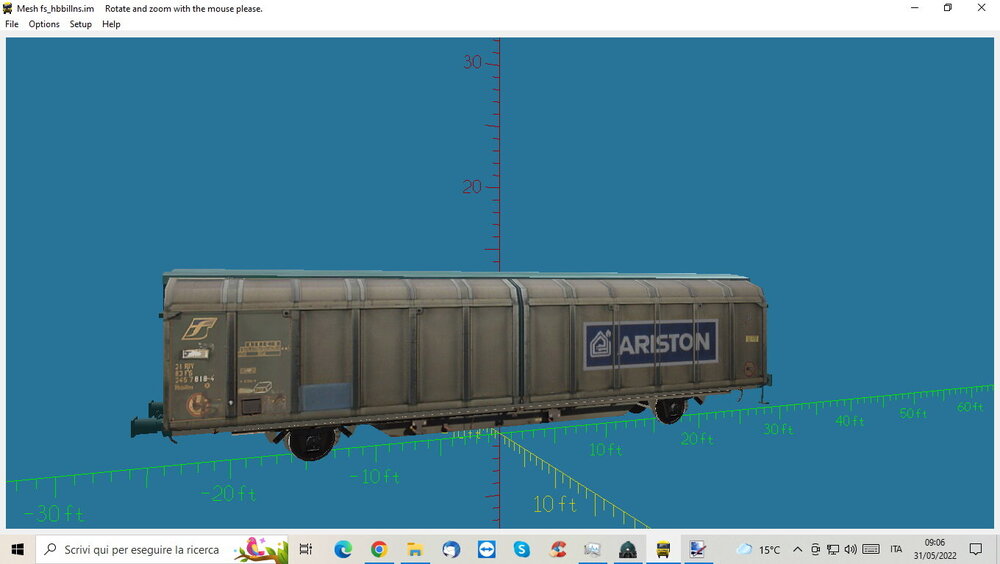Click the ARISTON logo on the wagon
Viewport: 1000px width, 564px height.
pos(651,345)
